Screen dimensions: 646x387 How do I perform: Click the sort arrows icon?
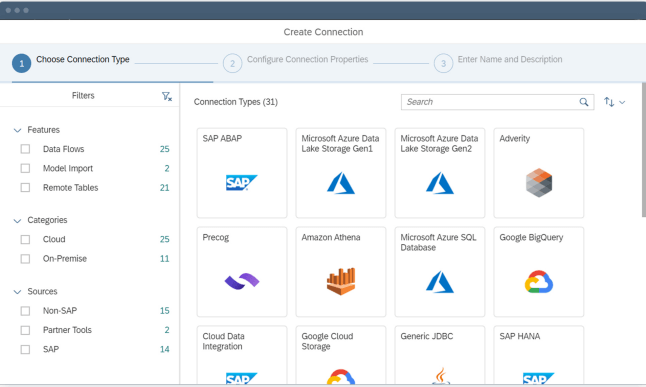(609, 102)
